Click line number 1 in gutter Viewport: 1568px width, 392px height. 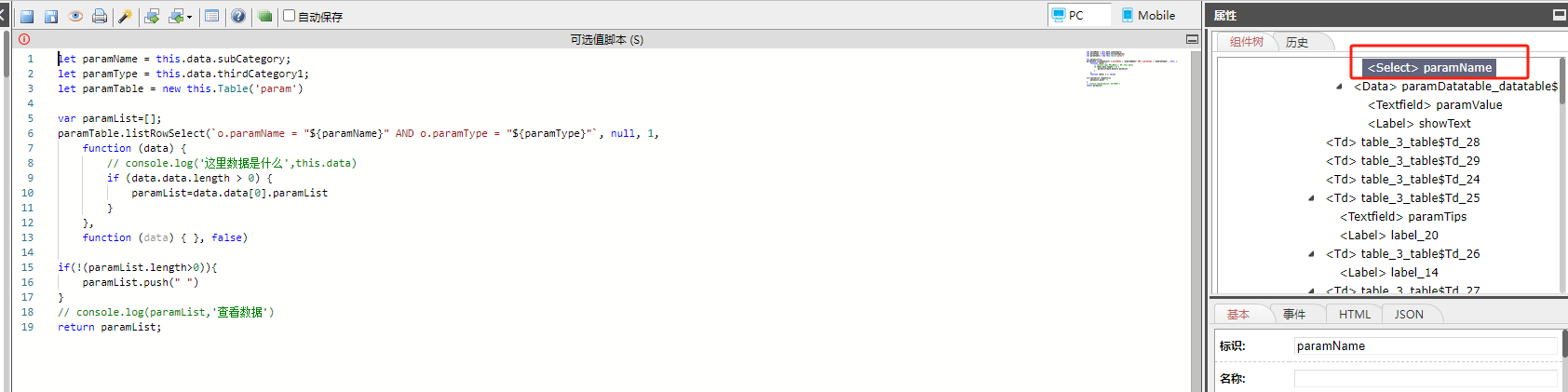(31, 59)
